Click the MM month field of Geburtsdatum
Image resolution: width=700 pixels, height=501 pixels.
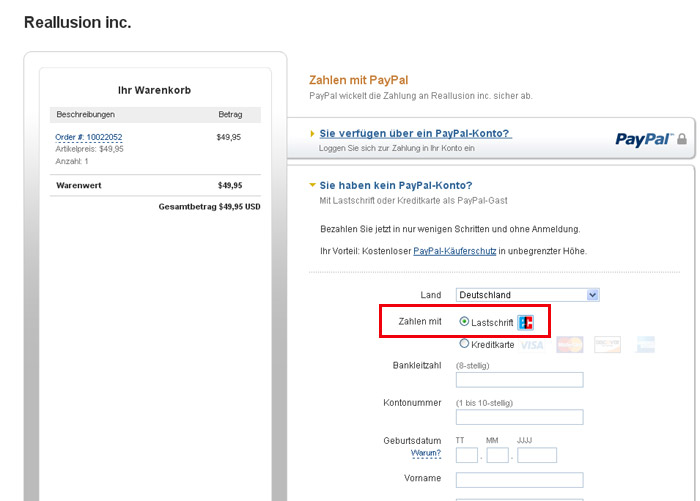(x=498, y=455)
